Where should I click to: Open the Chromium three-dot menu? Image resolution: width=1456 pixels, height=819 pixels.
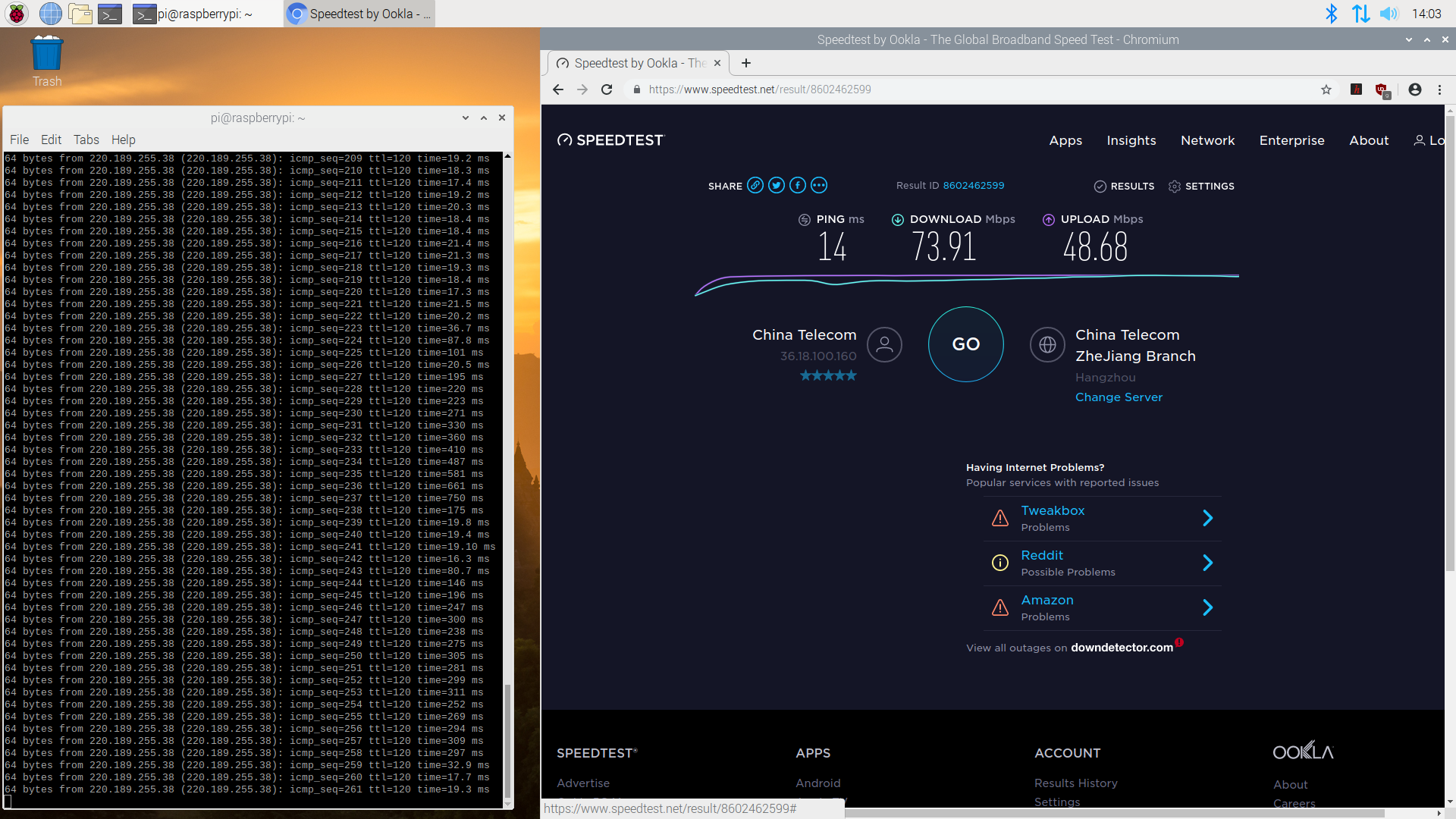point(1439,89)
